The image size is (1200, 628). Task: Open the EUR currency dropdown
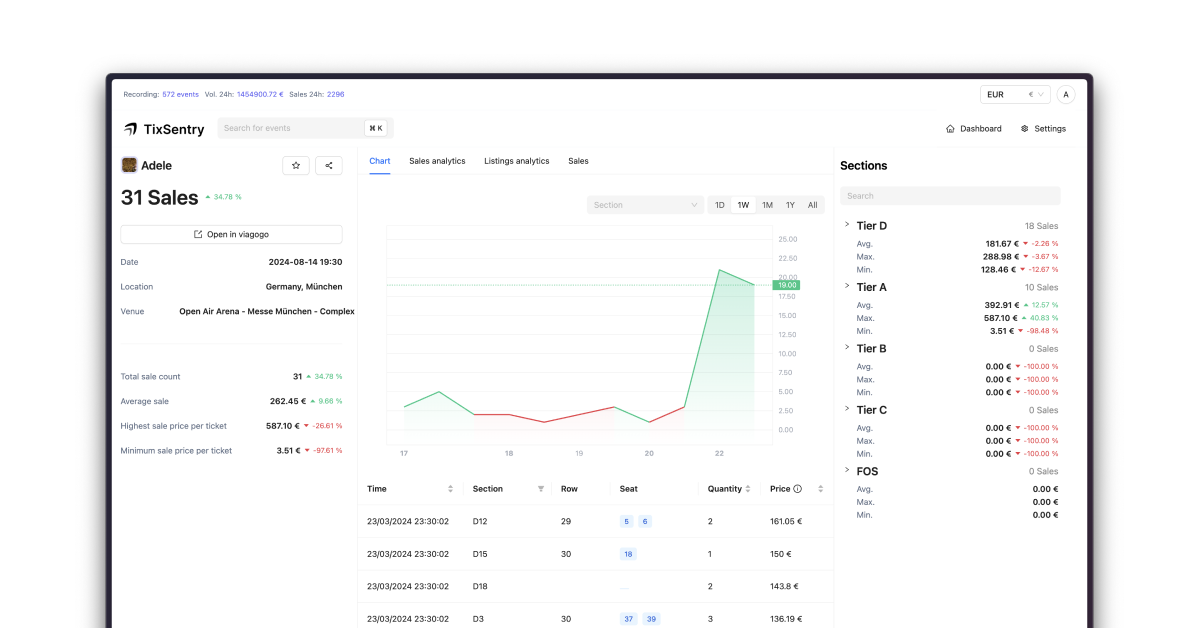1015,95
